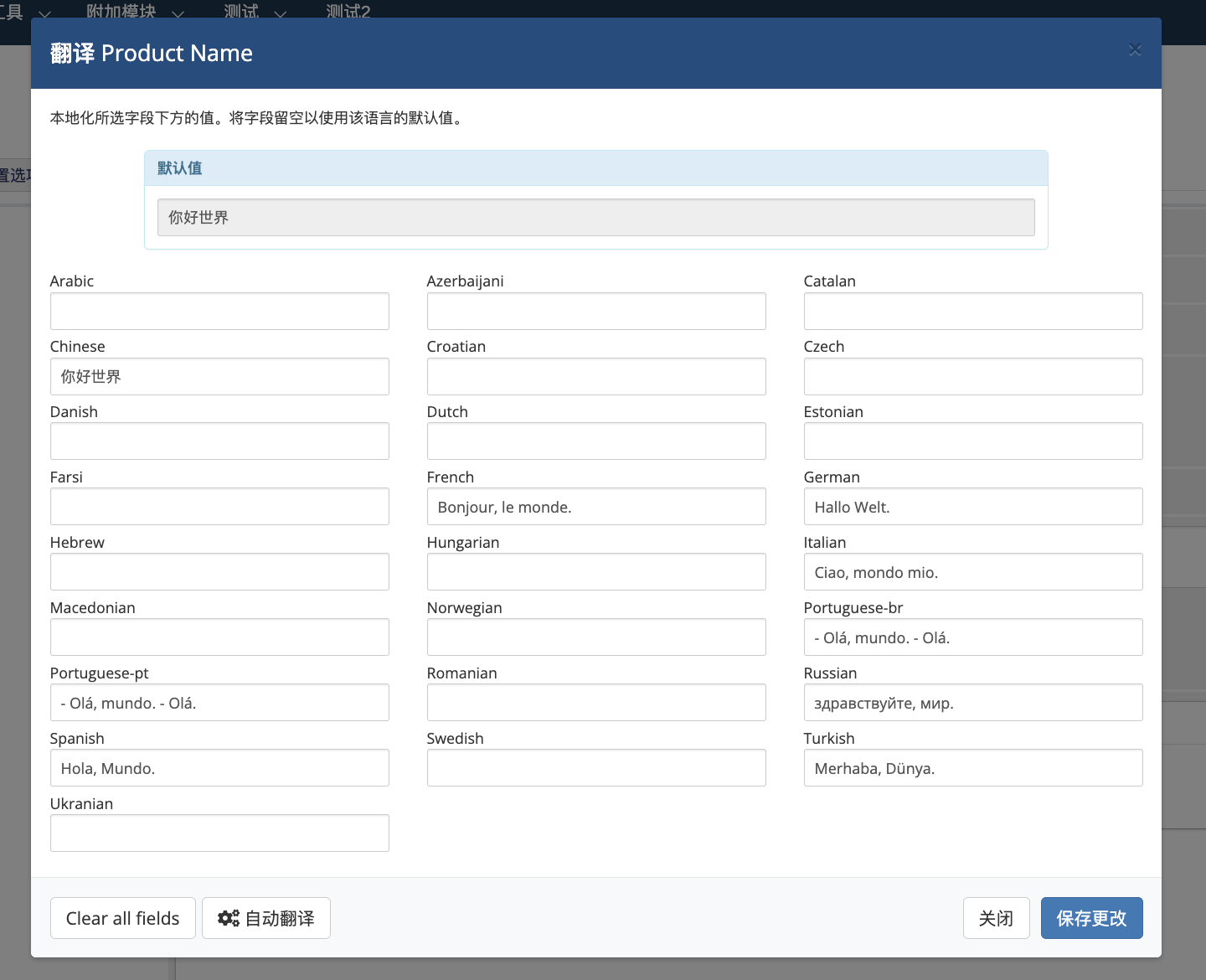Screen dimensions: 1206x980
Task: Expand the 测试 menu dropdown chevron
Action: click(281, 14)
